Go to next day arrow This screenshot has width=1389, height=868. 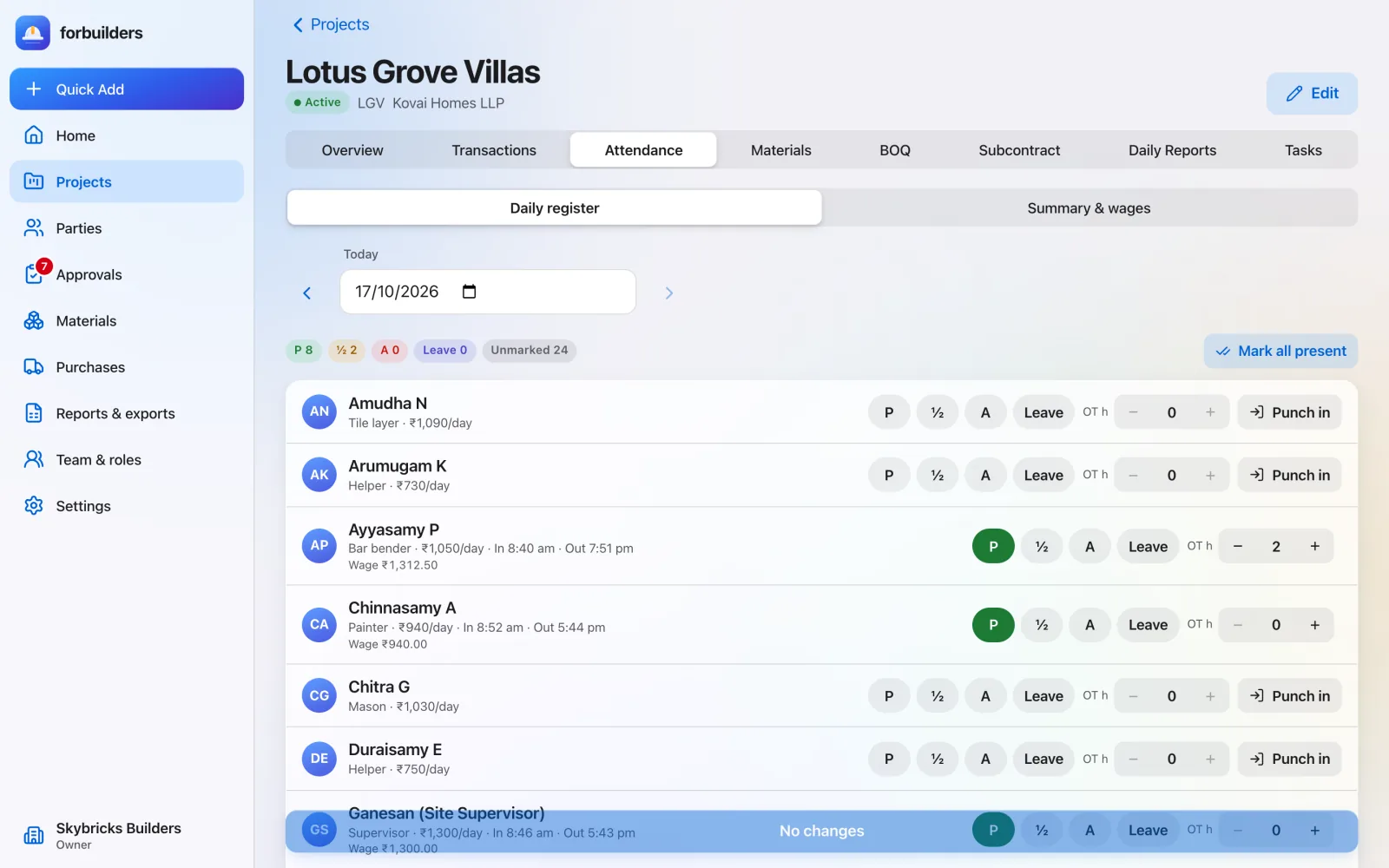668,293
